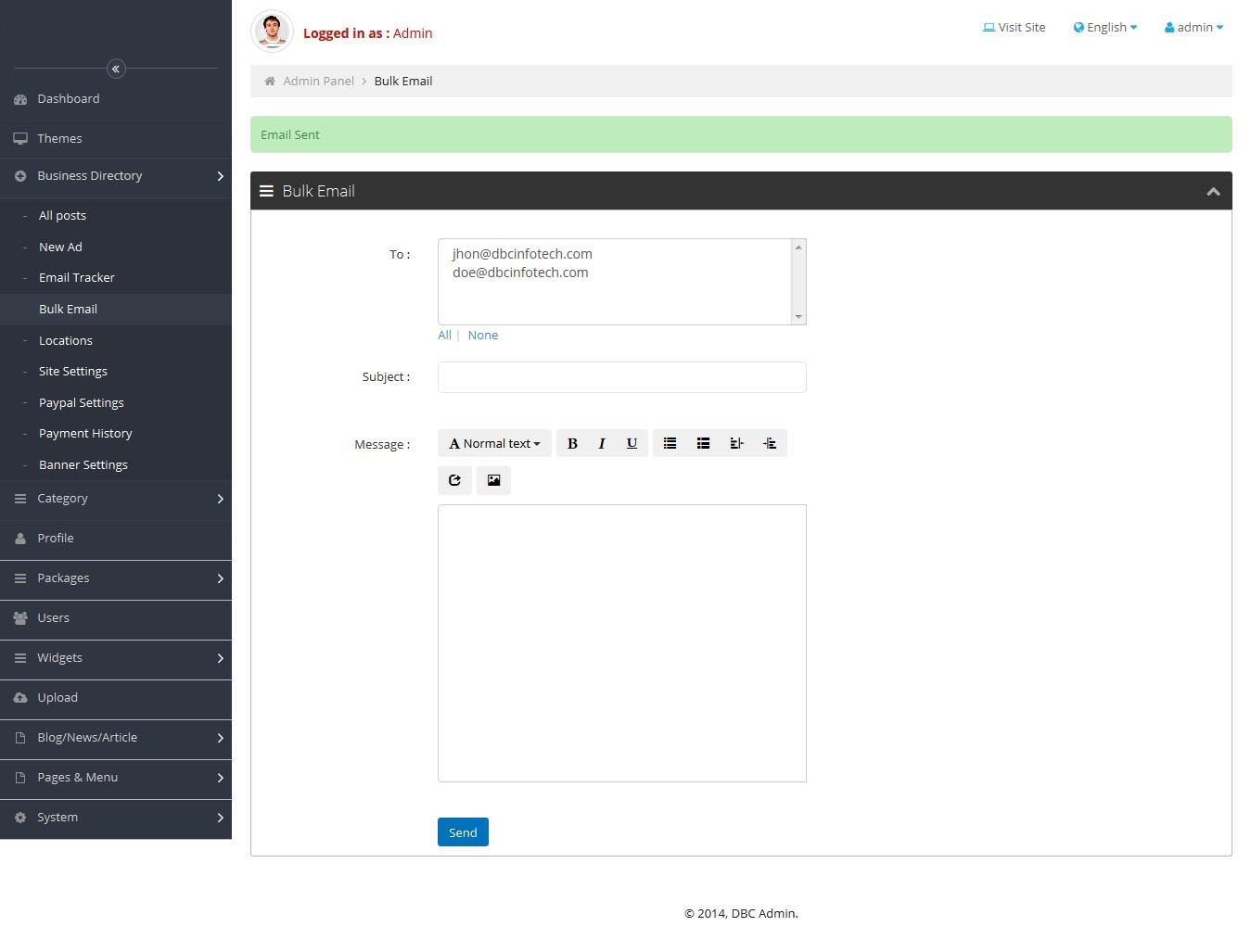
Task: Open Payment History in the sidebar
Action: pos(116,434)
